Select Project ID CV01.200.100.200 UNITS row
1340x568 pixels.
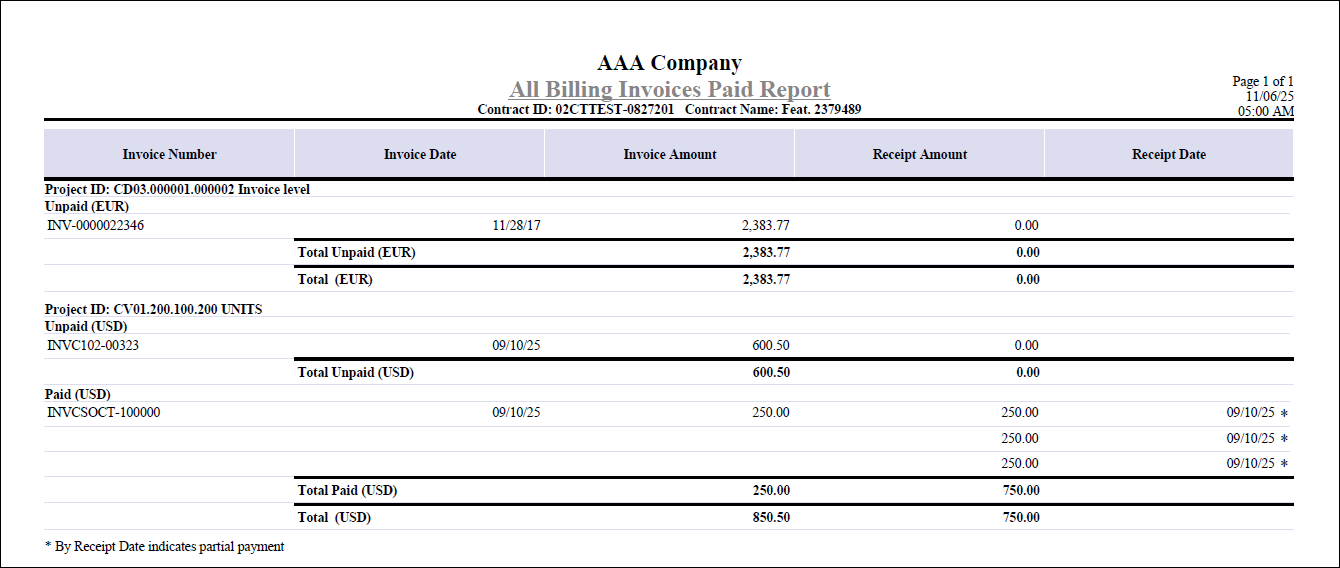153,309
